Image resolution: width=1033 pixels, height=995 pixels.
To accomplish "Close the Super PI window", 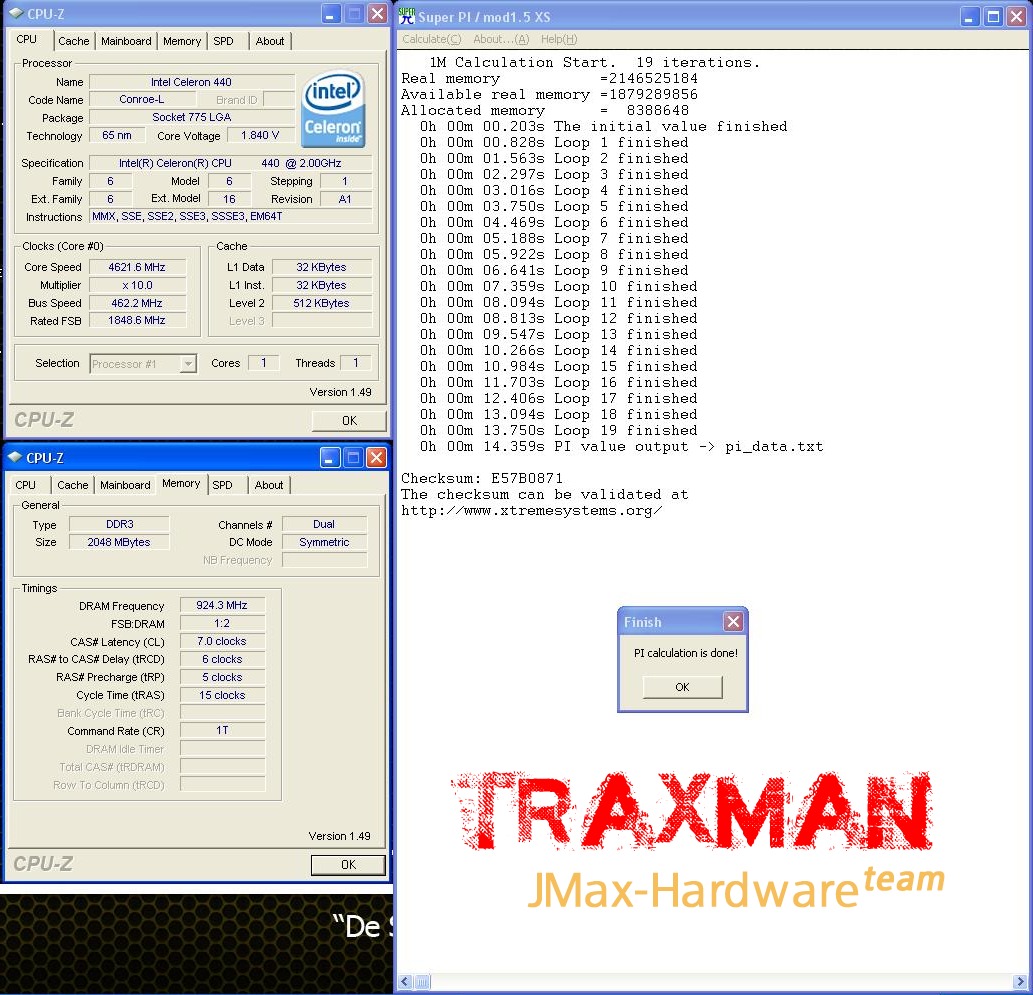I will 1017,16.
